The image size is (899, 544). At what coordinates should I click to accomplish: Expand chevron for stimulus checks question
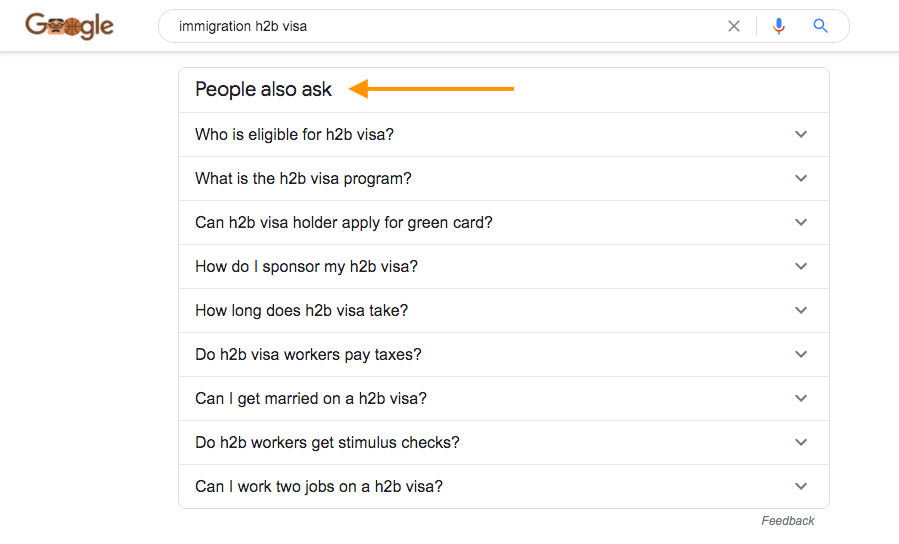[x=801, y=442]
